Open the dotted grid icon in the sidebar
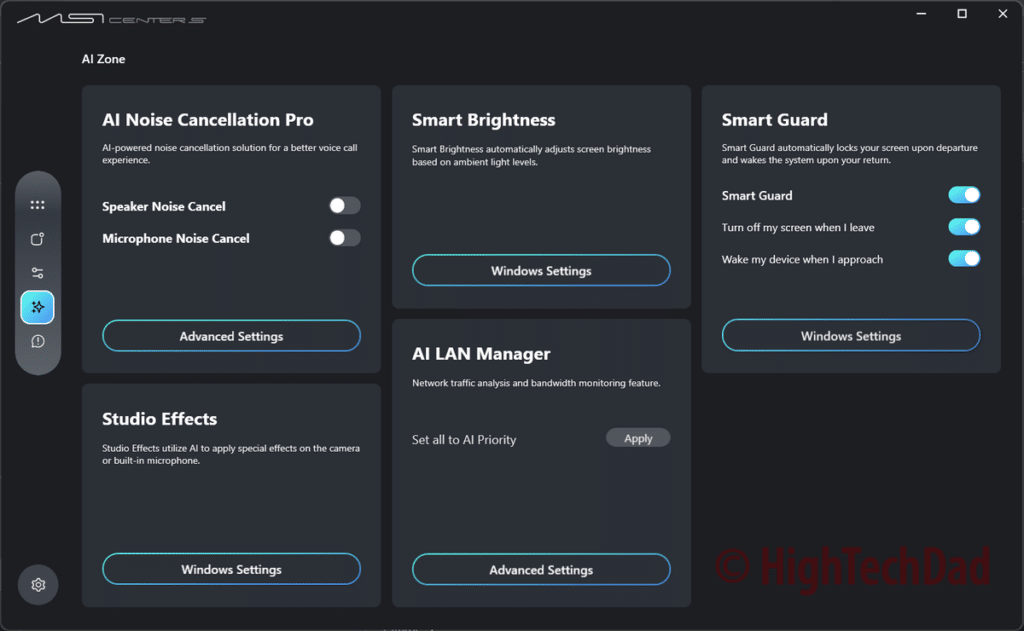Viewport: 1024px width, 631px height. [x=38, y=205]
